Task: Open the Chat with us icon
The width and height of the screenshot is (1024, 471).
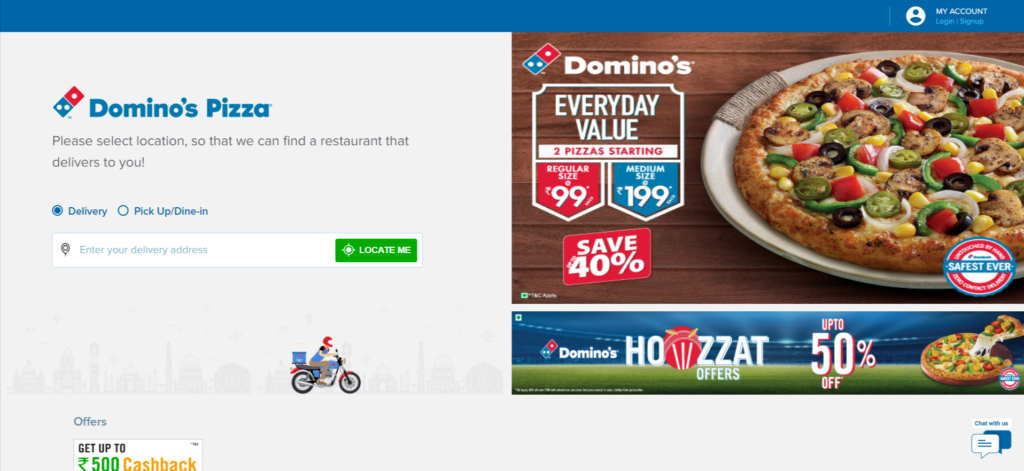Action: 991,444
